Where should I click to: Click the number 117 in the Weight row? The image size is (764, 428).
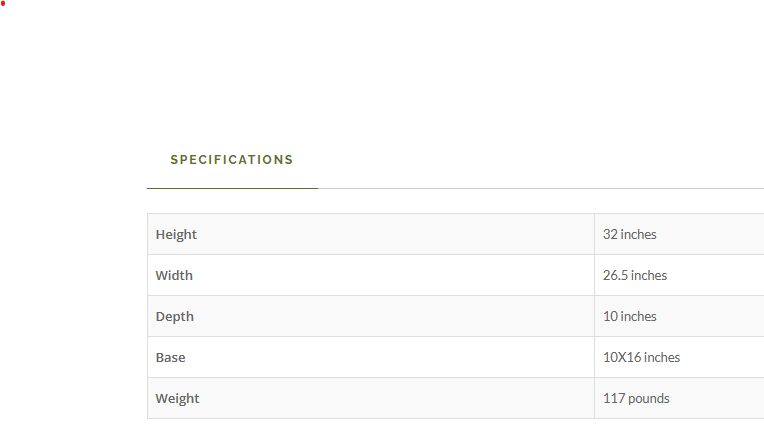tap(614, 398)
